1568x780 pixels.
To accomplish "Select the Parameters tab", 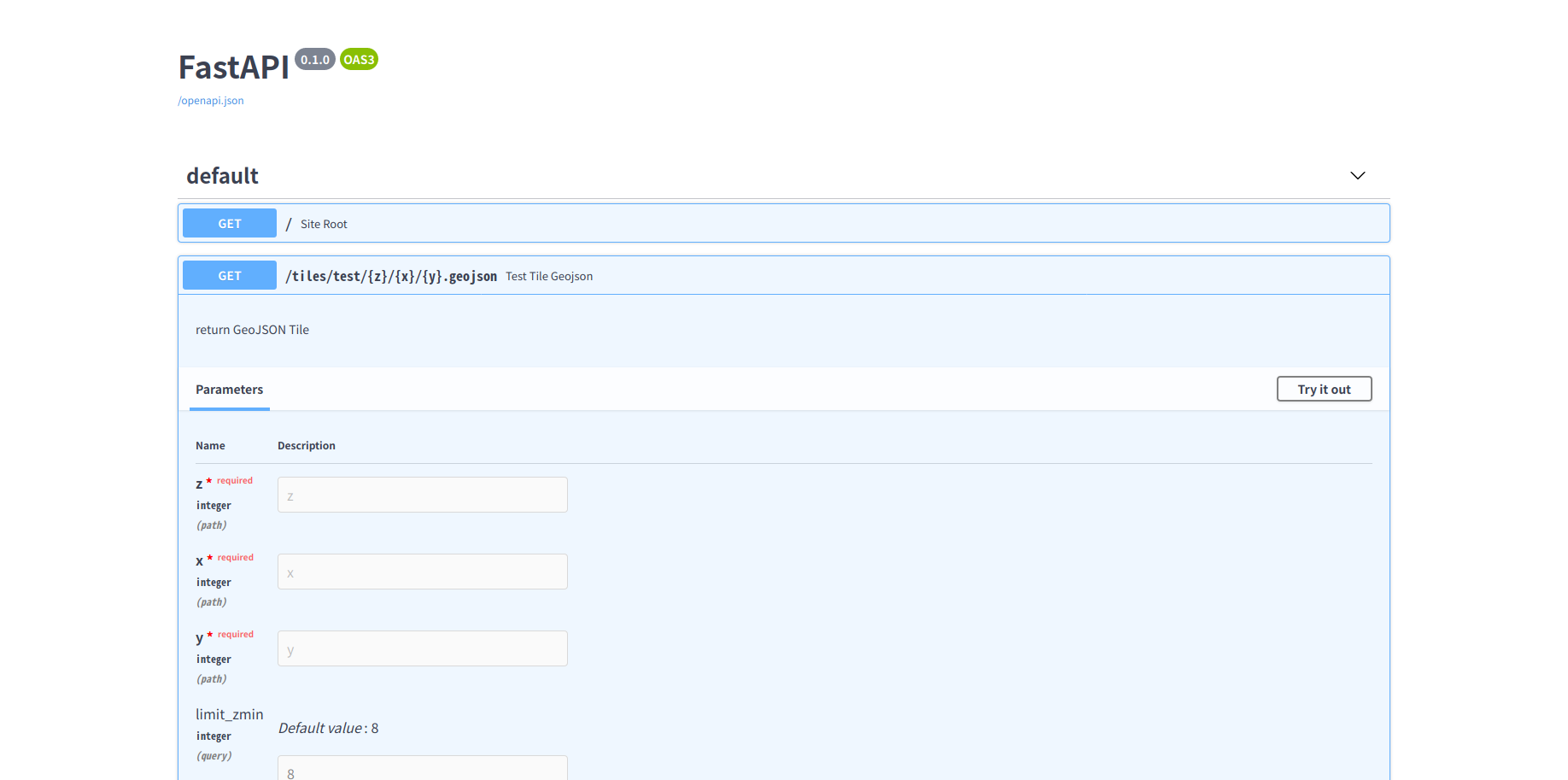I will [x=229, y=389].
